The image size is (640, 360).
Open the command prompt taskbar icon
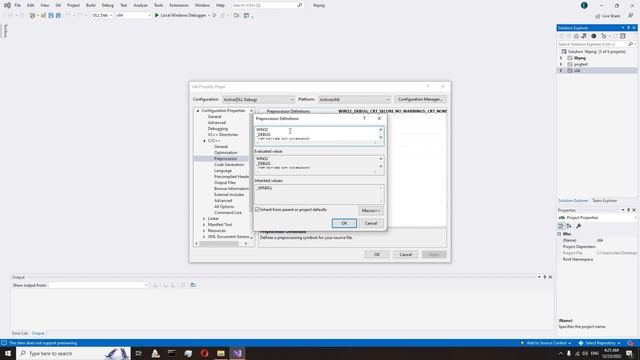click(171, 353)
